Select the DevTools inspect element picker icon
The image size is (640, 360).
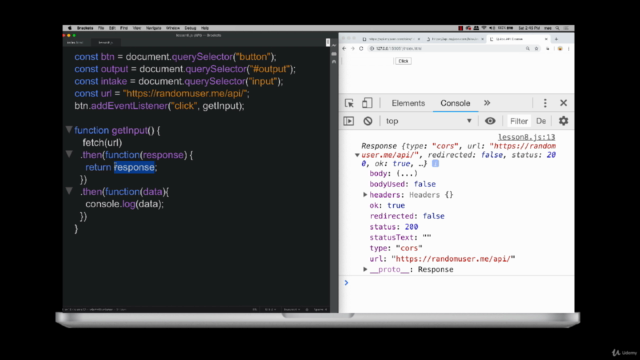click(x=349, y=103)
